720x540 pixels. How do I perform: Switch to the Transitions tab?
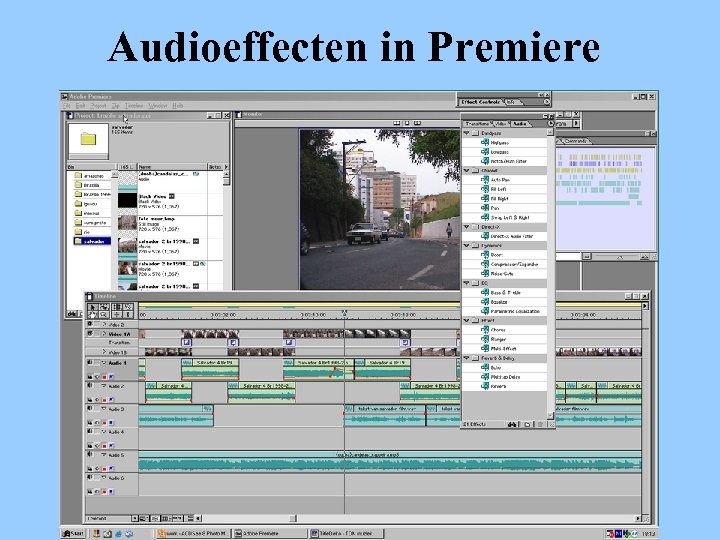click(478, 124)
